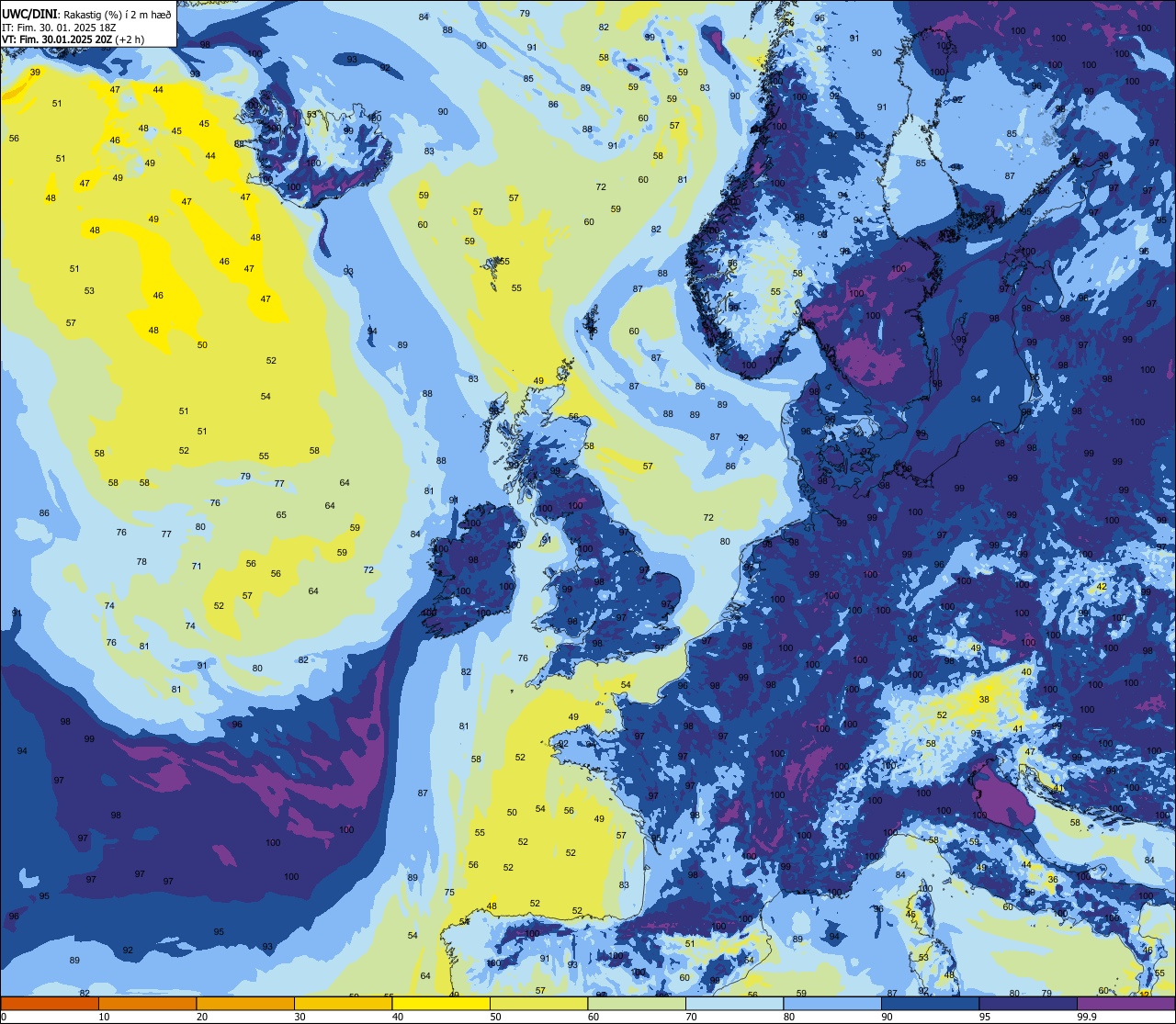The width and height of the screenshot is (1176, 1024).
Task: Select the purple above-99.9 legend swatch
Action: (1125, 1003)
